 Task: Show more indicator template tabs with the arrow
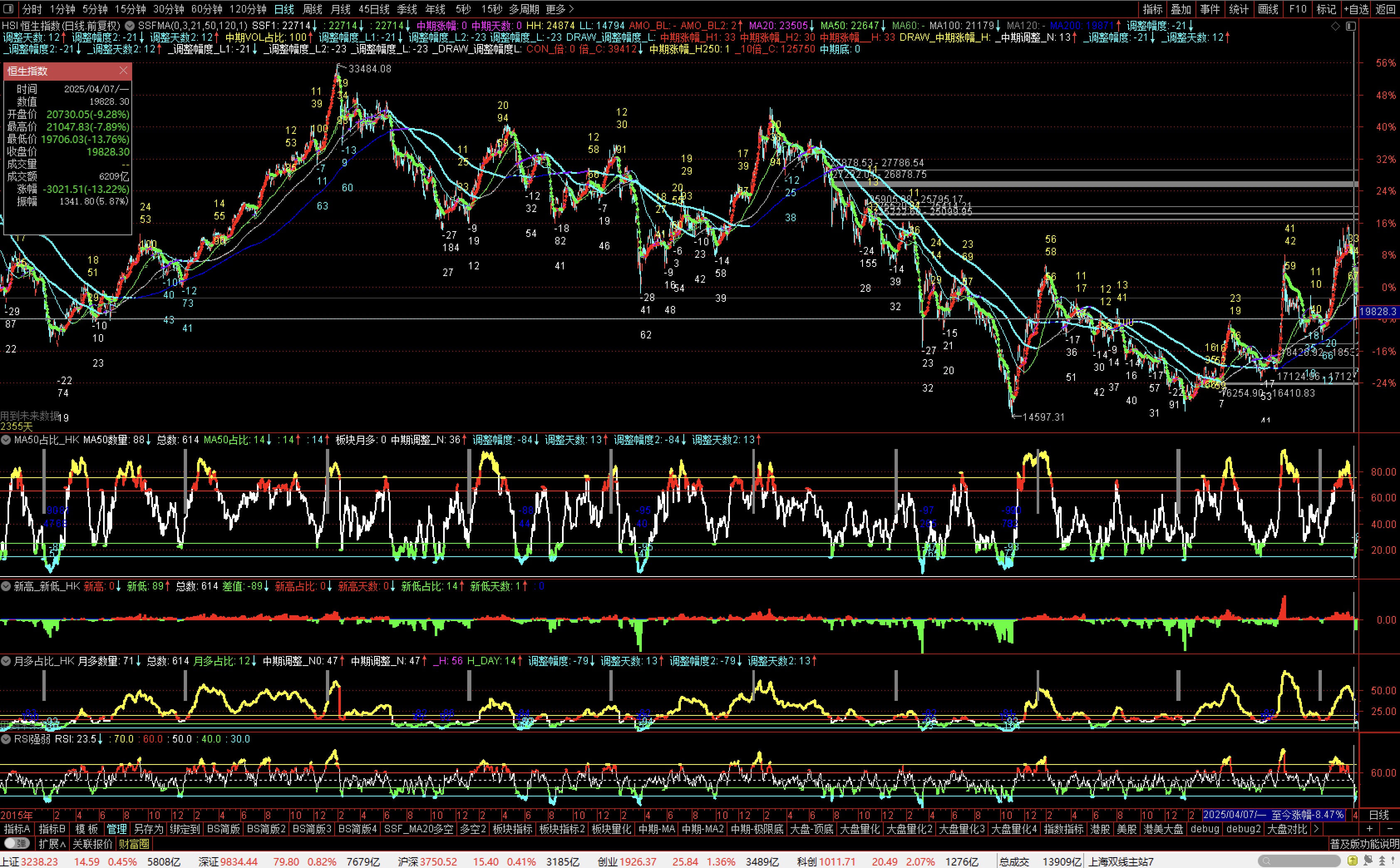(x=1316, y=829)
